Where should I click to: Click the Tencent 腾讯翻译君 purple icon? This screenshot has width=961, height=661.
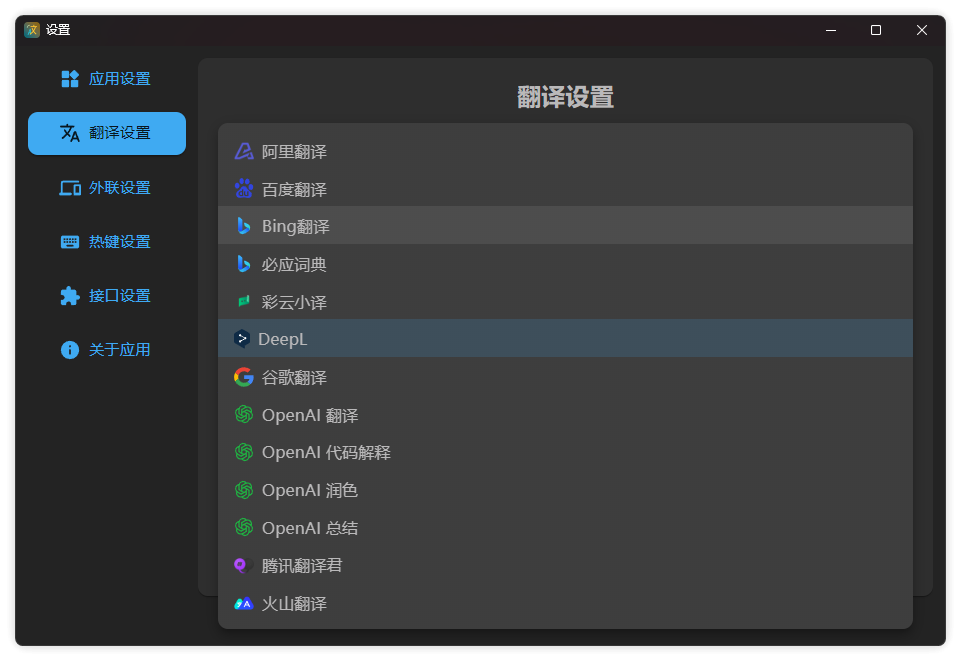(241, 566)
